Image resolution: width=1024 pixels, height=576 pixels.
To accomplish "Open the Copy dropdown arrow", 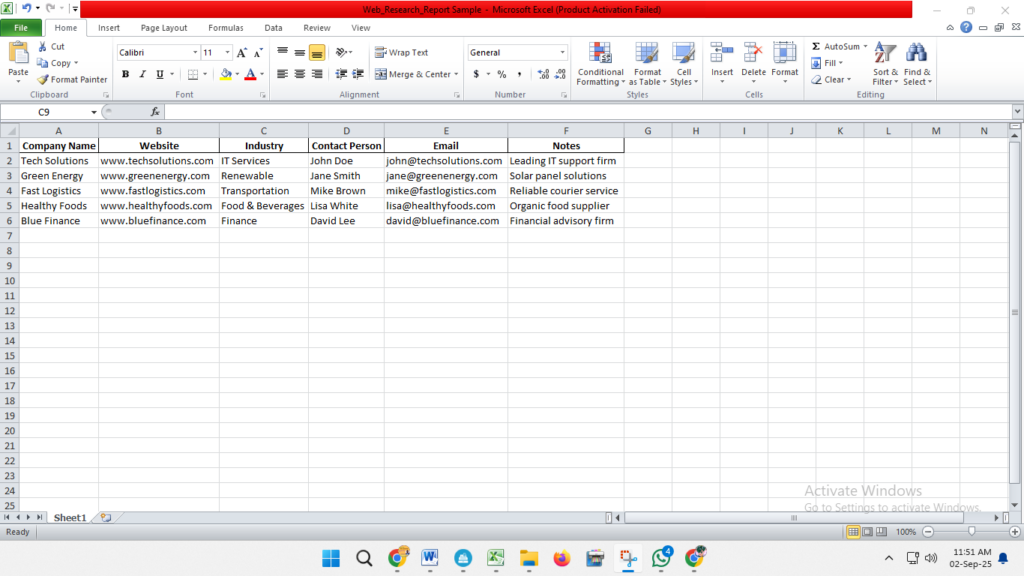I will (x=76, y=63).
